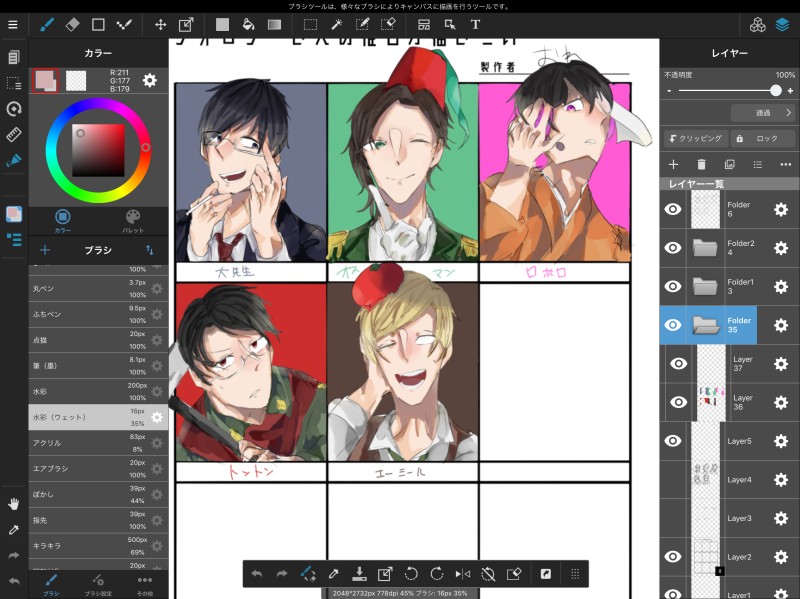Decrease opacity with minus button
Viewport: 800px width, 599px height.
point(669,91)
